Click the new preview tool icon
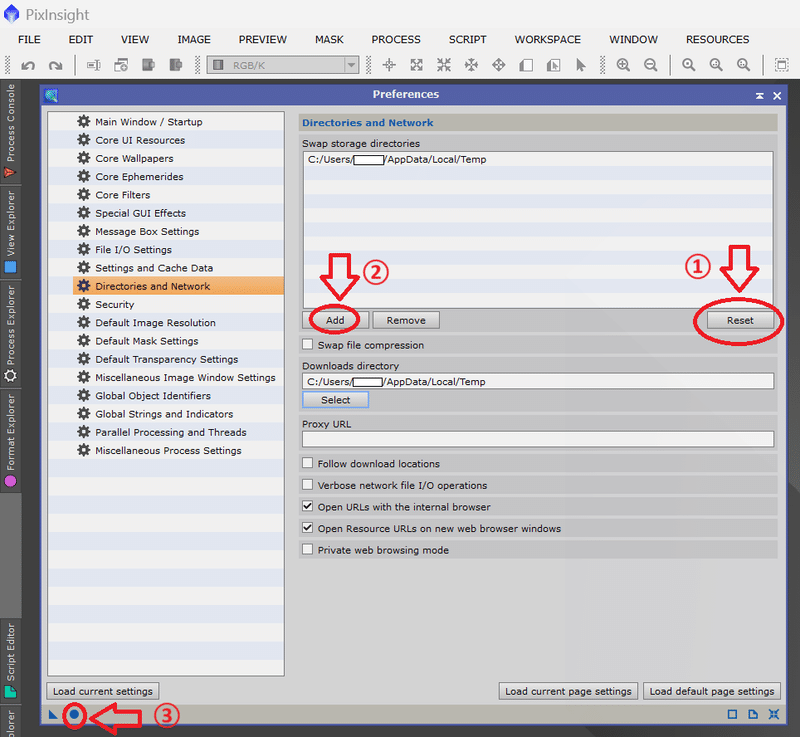 tap(526, 65)
